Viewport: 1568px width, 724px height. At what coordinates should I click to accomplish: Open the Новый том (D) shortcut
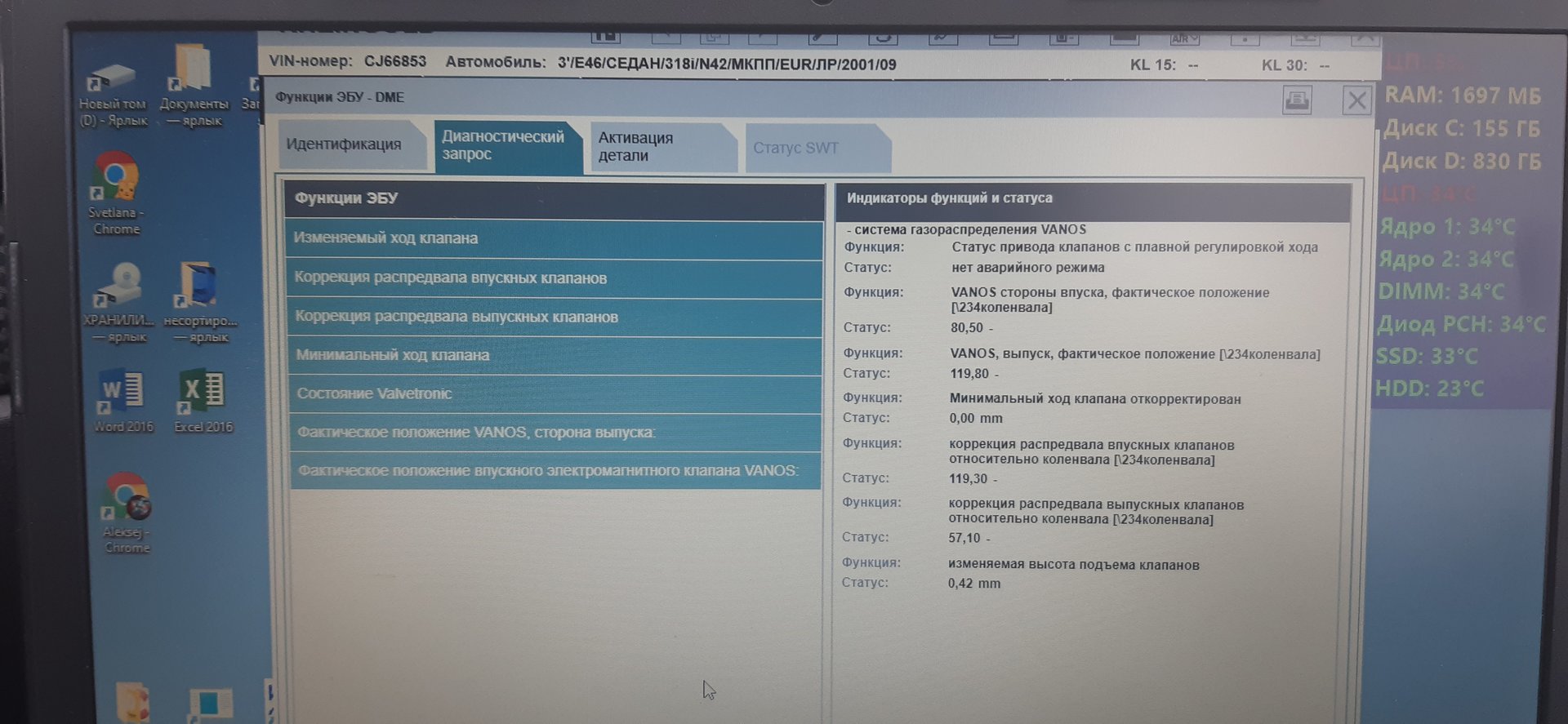coord(113,95)
